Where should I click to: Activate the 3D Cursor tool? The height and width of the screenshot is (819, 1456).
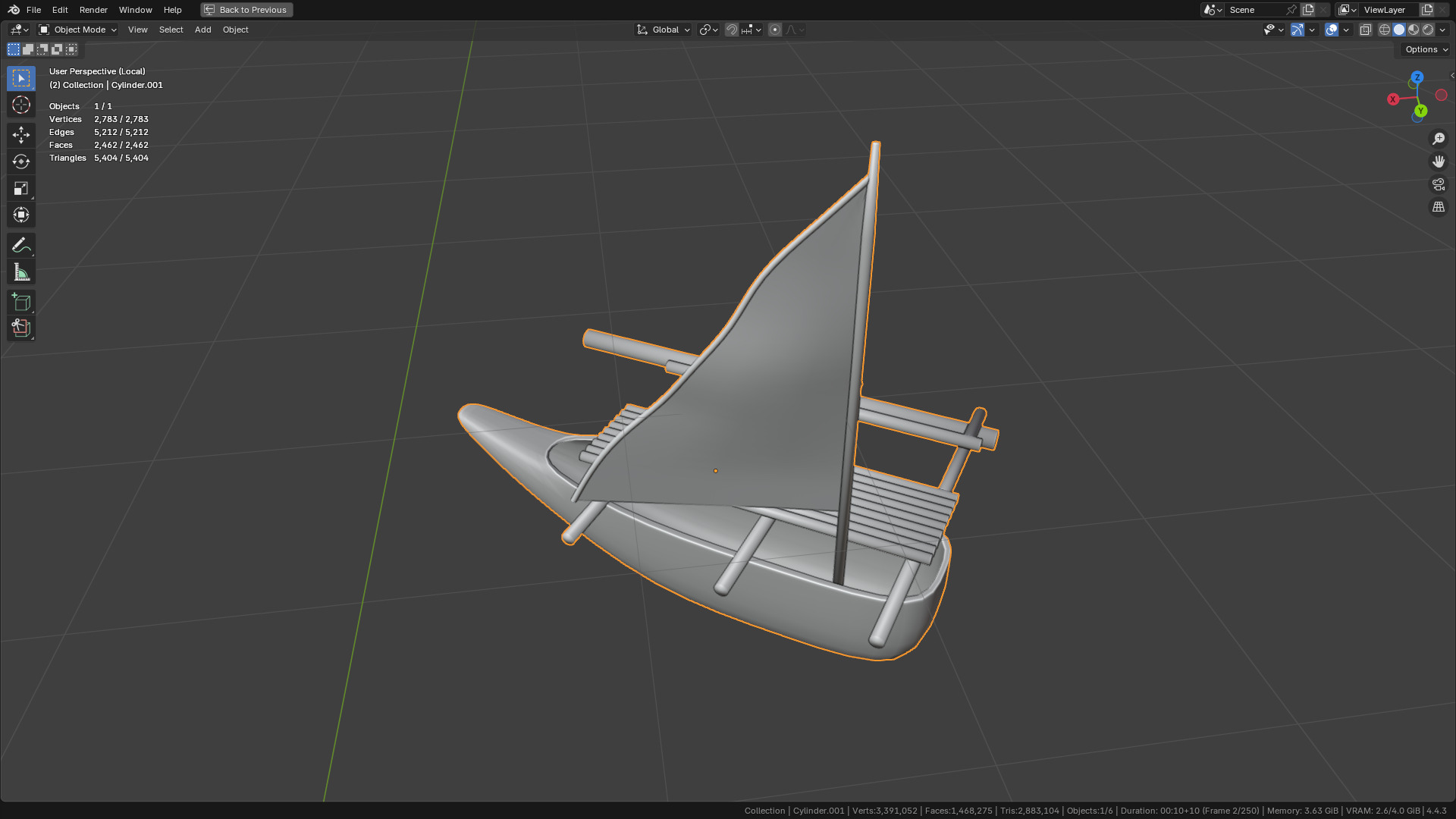(x=20, y=105)
